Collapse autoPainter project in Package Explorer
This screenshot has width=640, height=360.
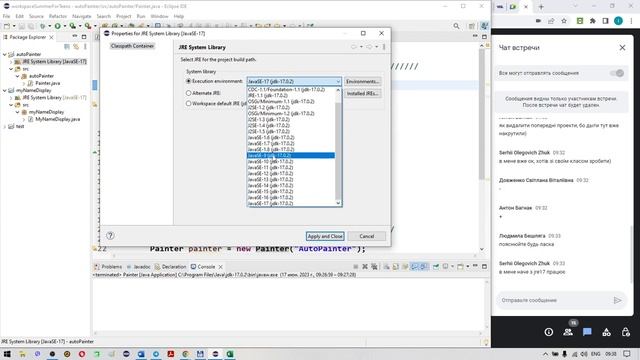point(4,54)
